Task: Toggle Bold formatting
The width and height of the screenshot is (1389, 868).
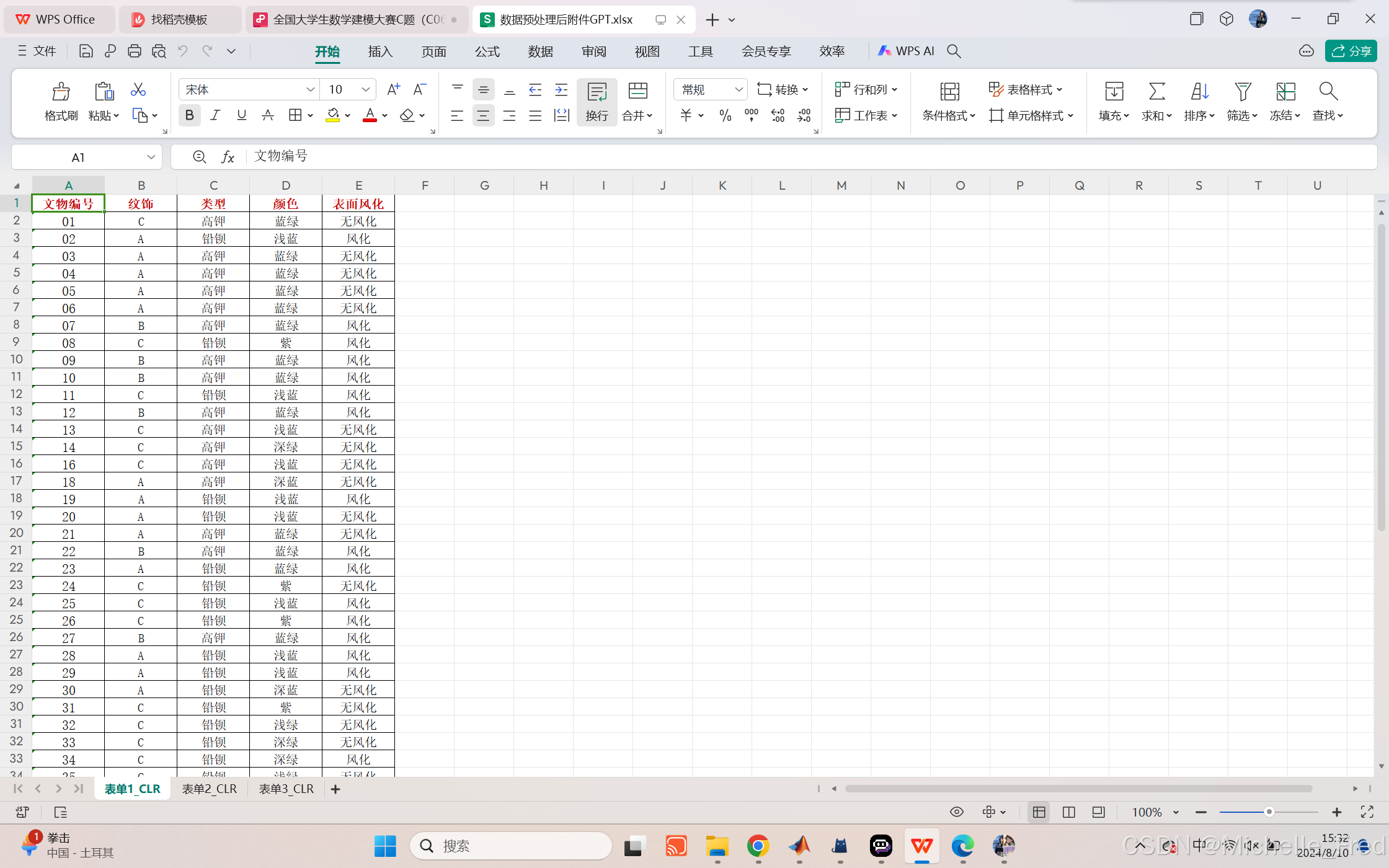Action: pos(190,115)
